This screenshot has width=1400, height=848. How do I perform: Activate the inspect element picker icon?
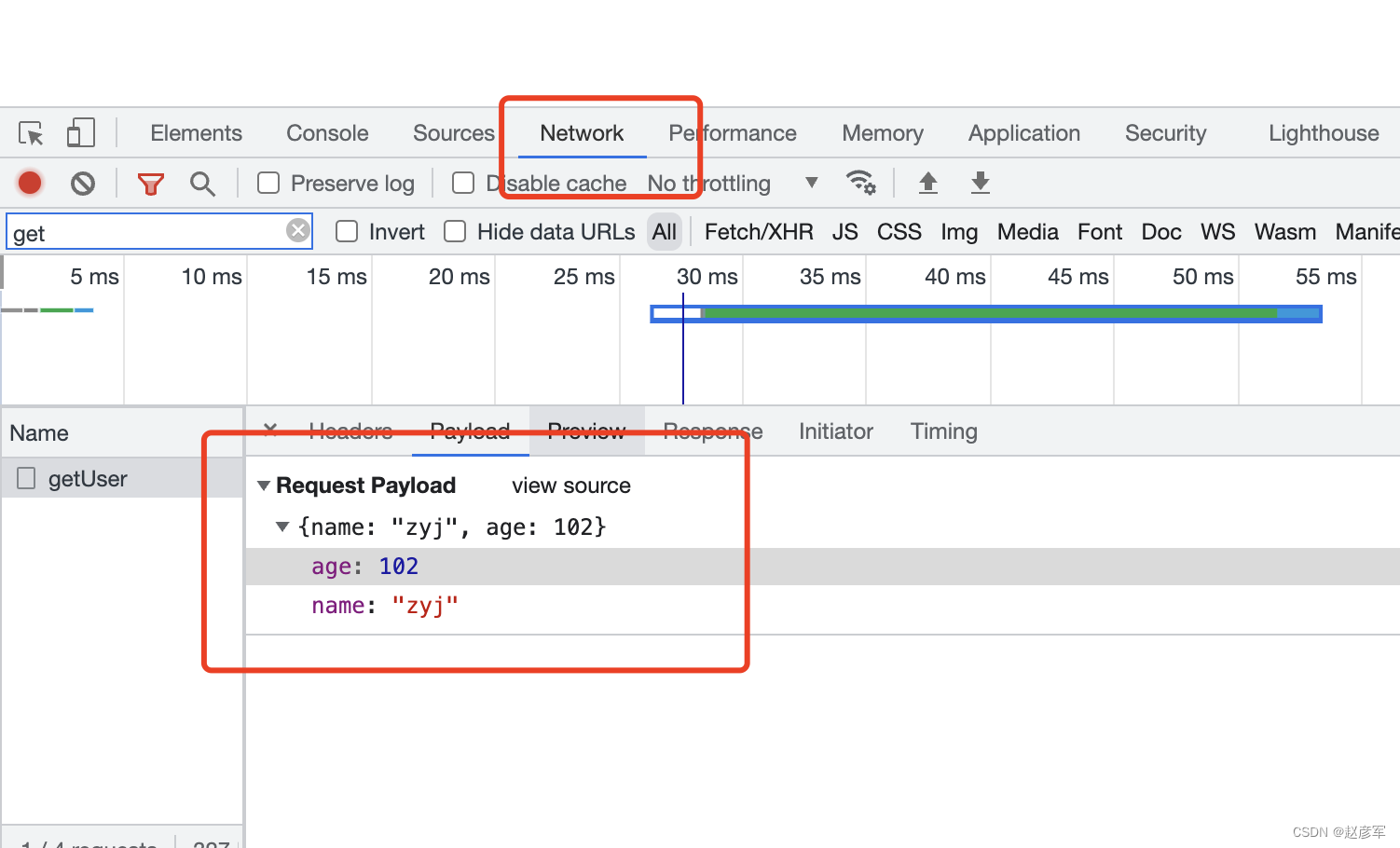point(32,133)
